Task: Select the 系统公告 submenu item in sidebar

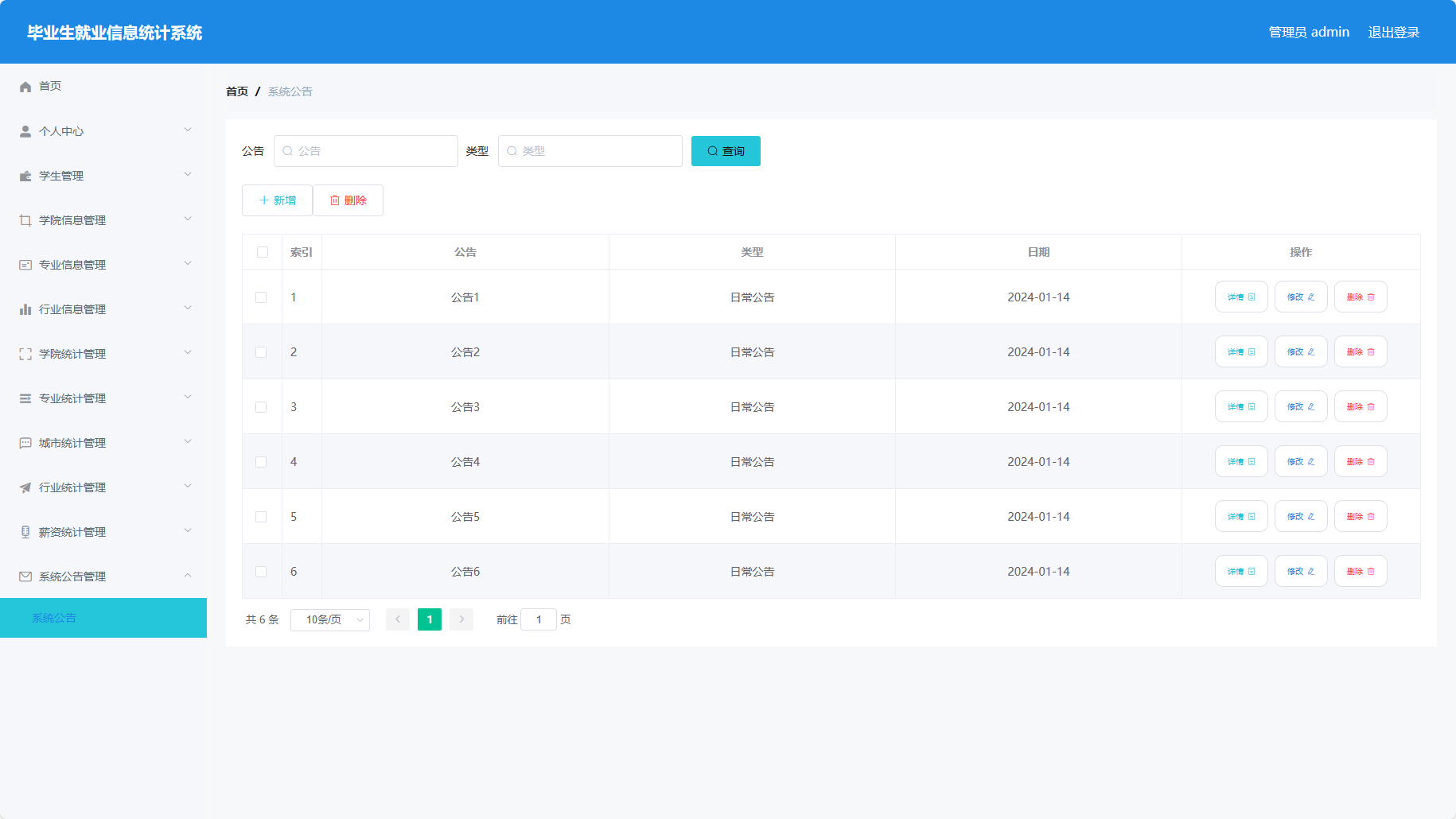Action: pyautogui.click(x=103, y=618)
